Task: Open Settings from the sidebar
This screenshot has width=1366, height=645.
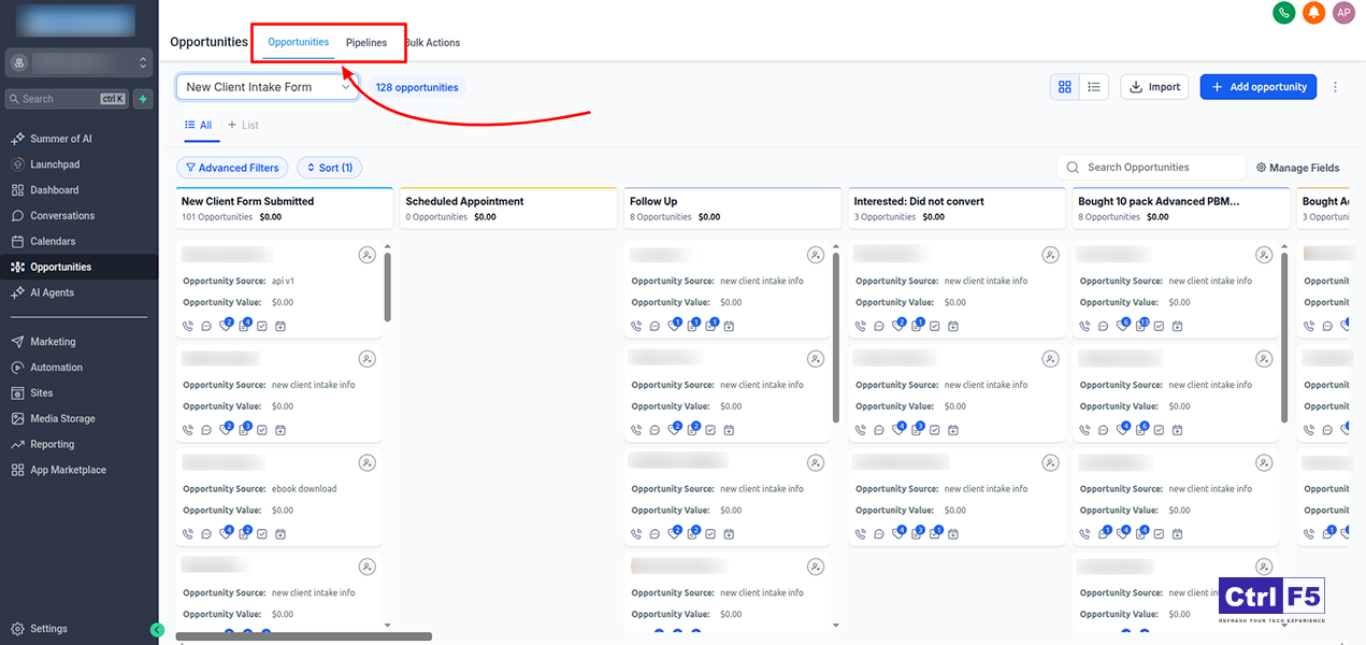Action: 48,629
